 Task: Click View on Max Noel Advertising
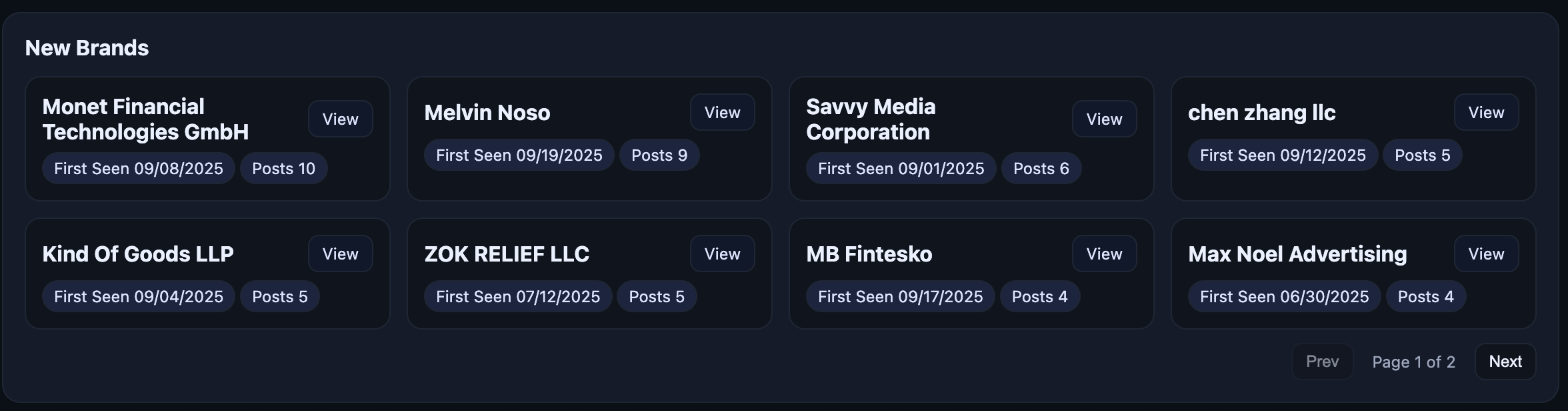tap(1486, 254)
